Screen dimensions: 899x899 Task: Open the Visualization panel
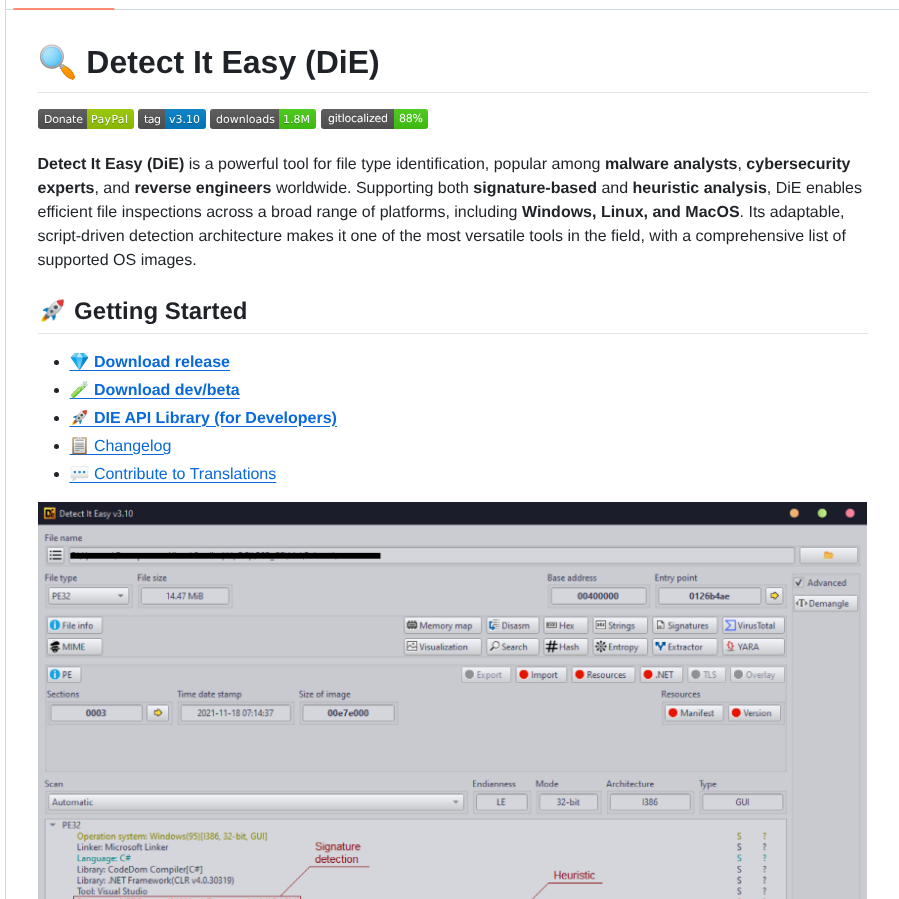pos(443,646)
